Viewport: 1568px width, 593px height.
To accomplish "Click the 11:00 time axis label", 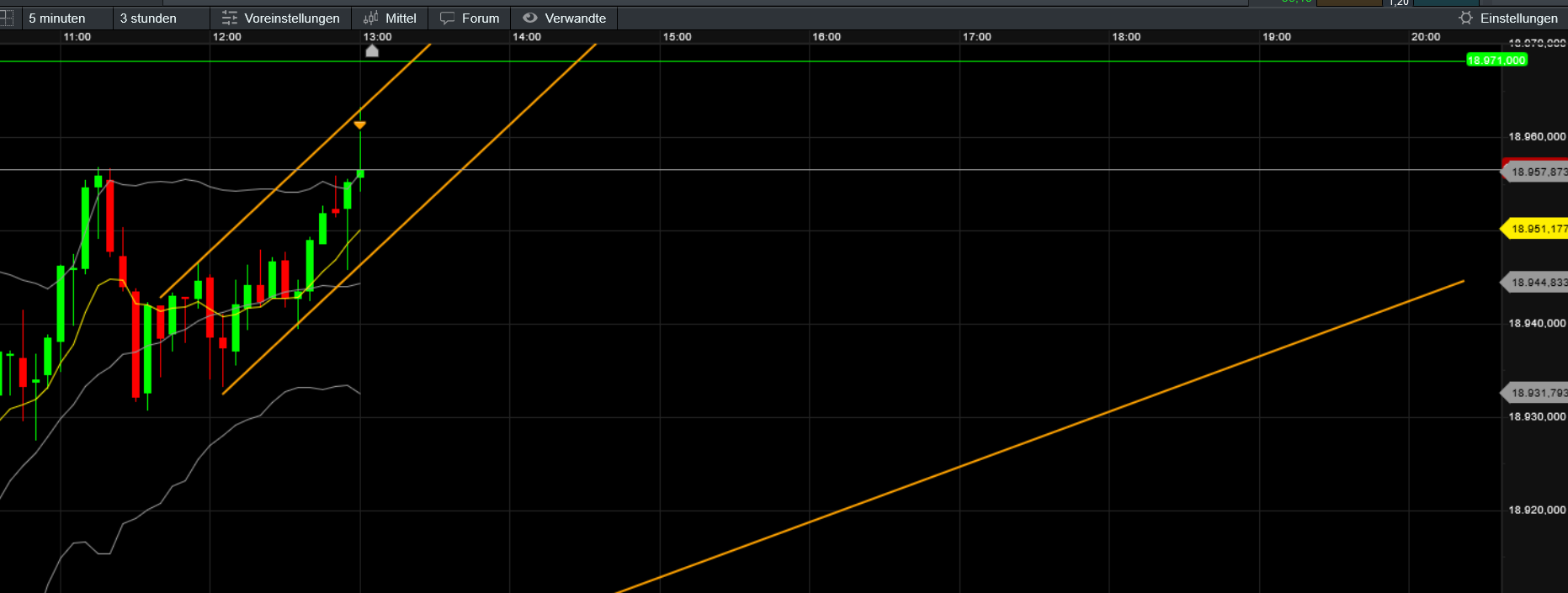I will pos(77,37).
